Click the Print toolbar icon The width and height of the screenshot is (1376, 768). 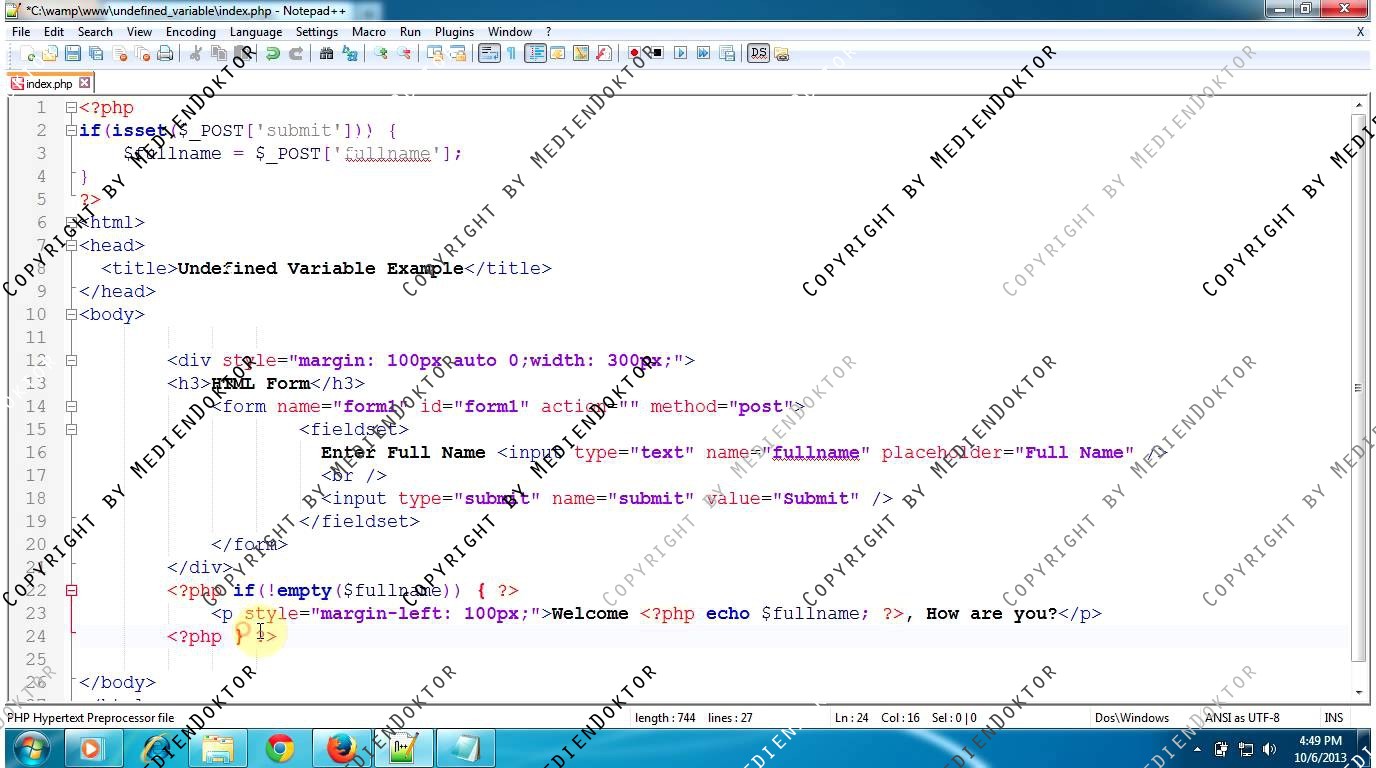coord(165,54)
